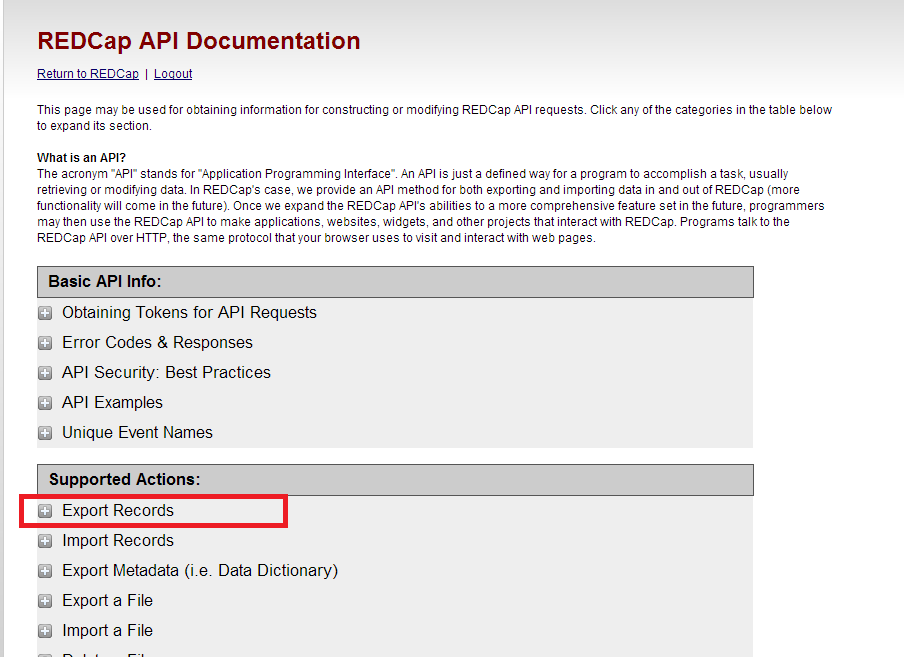
Task: Expand plus icon beside Unique Event Names
Action: (45, 433)
